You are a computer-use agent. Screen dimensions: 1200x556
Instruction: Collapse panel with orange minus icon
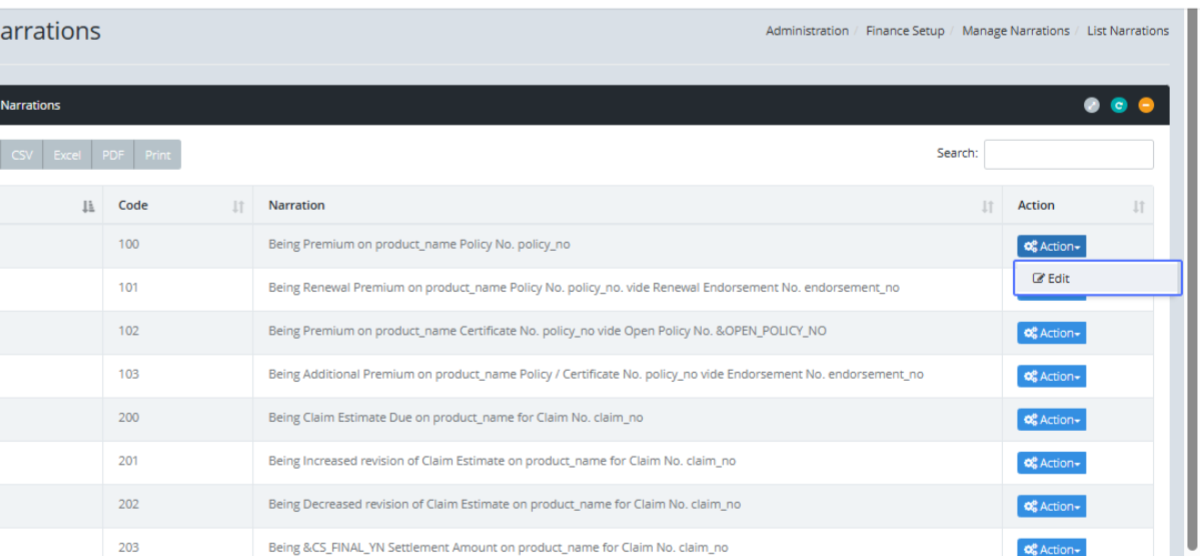point(1146,105)
